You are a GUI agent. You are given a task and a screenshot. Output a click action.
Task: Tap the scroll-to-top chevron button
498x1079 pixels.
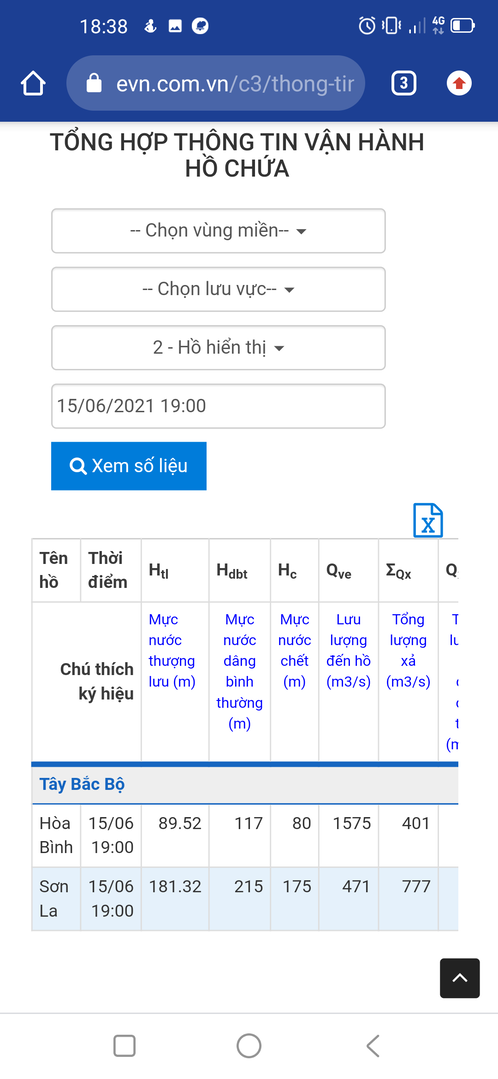[x=459, y=978]
